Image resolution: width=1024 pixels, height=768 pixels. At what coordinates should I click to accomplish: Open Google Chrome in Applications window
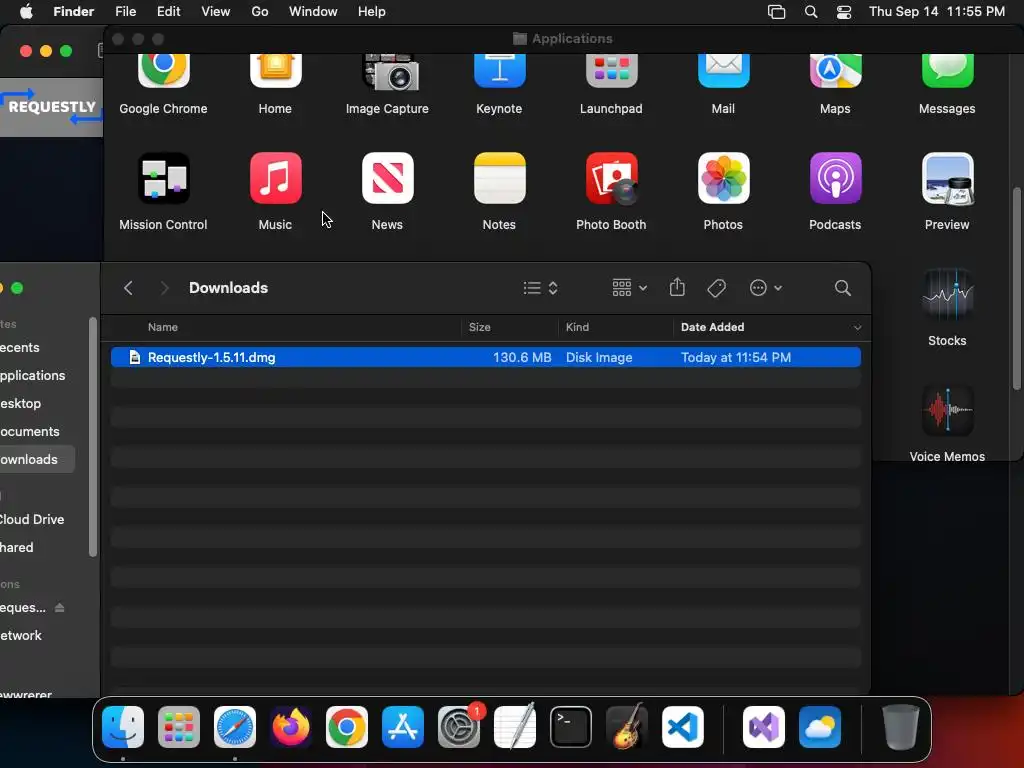[x=163, y=71]
